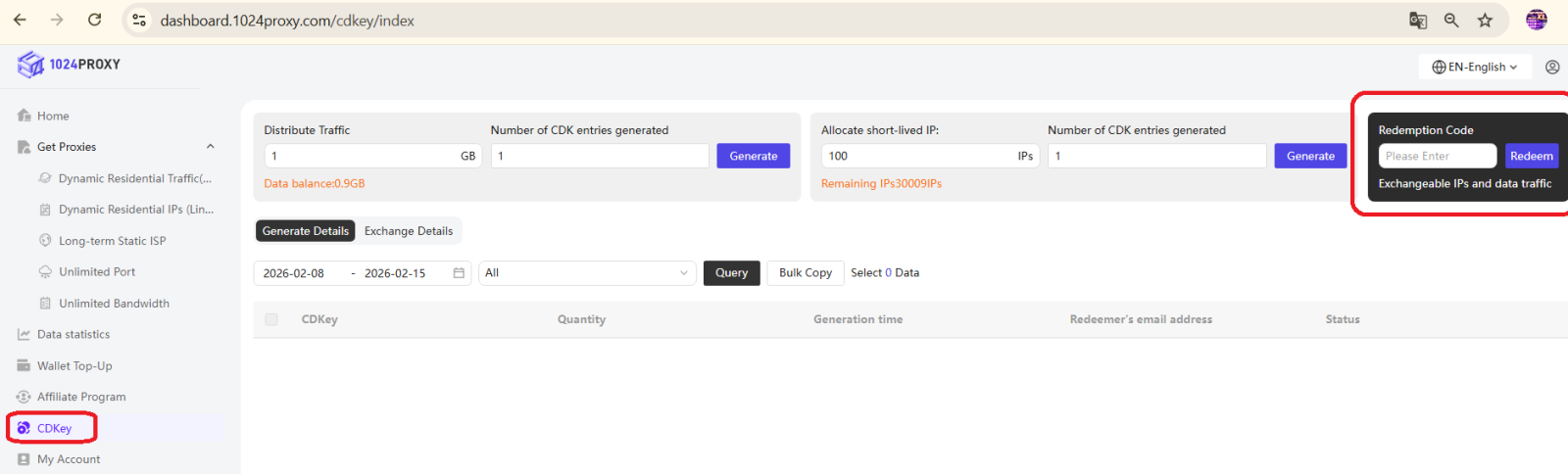Click the browser zoom magnifier icon
1568x474 pixels.
(x=1451, y=21)
